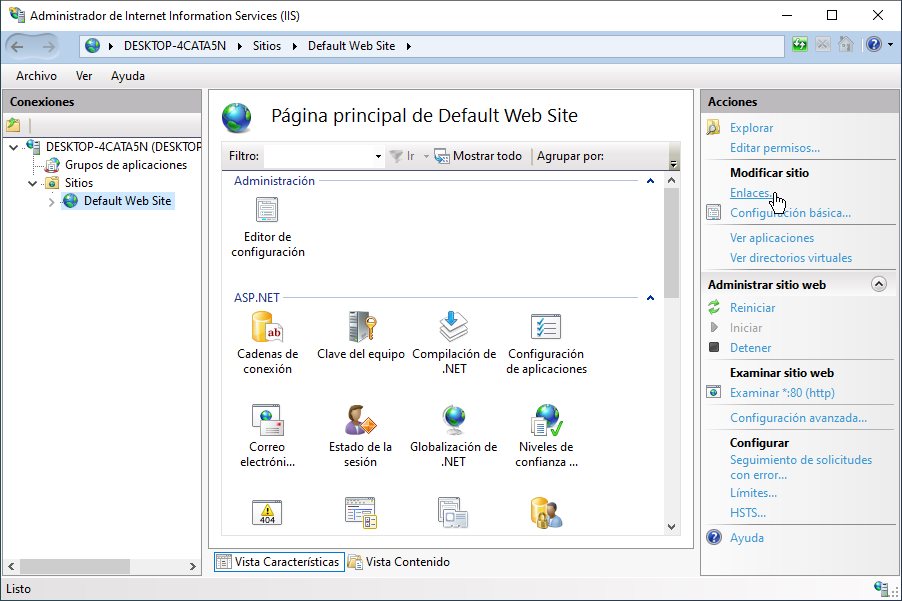Collapse the ASP.NET group
Screen dimensions: 902x601
point(651,298)
